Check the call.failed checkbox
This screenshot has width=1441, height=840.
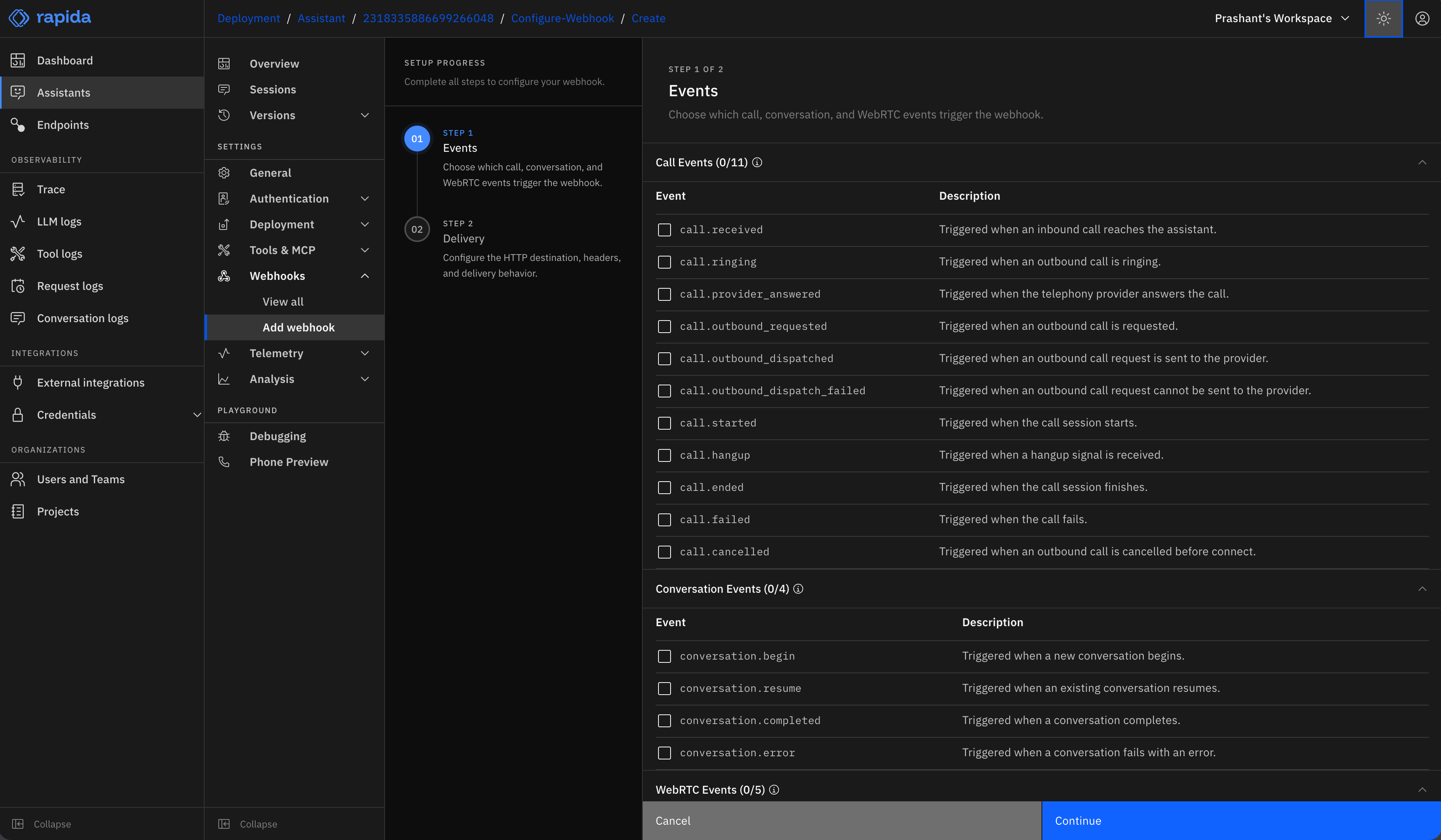coord(665,520)
